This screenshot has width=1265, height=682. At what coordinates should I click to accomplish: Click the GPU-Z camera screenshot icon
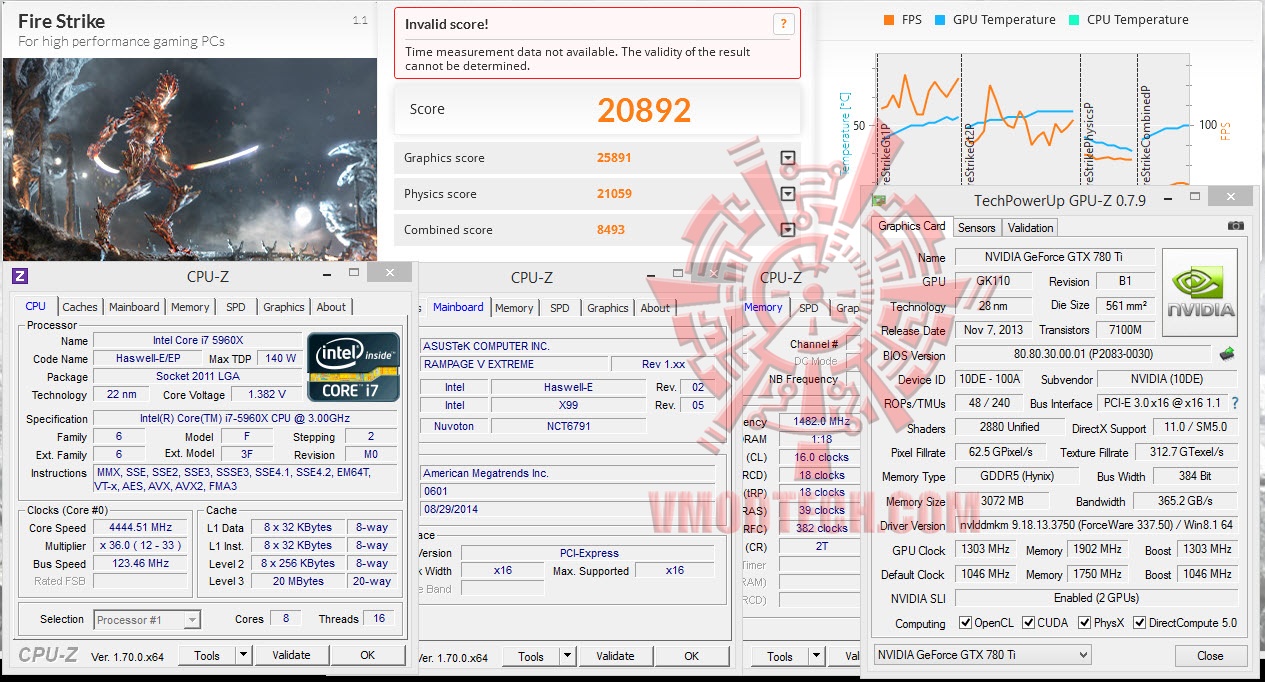1236,226
